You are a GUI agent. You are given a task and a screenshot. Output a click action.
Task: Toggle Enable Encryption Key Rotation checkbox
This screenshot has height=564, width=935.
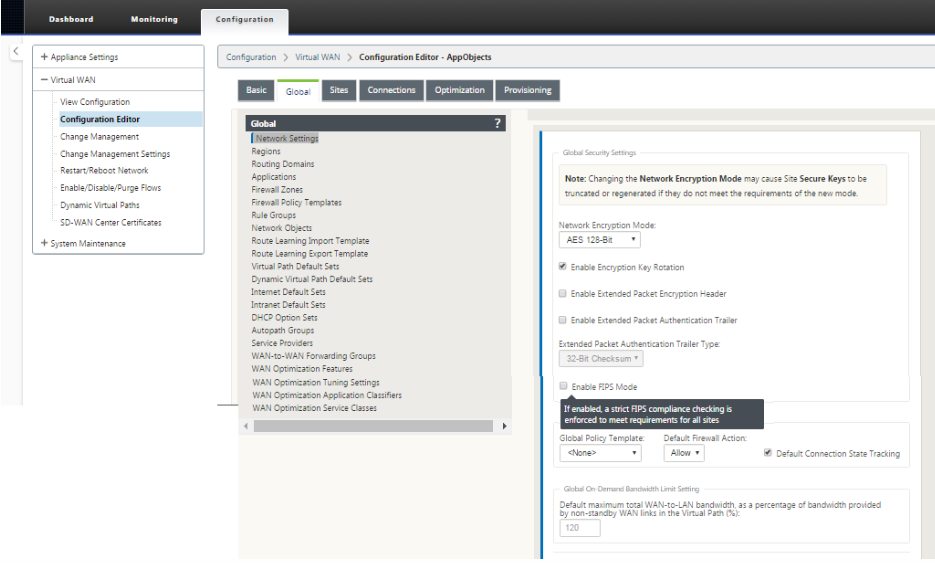tap(564, 267)
